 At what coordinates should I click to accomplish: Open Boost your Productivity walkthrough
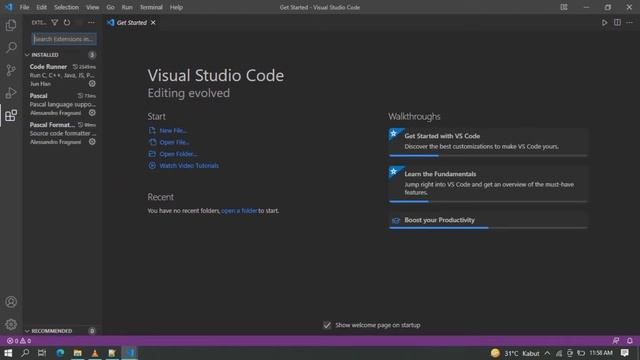[x=488, y=221]
